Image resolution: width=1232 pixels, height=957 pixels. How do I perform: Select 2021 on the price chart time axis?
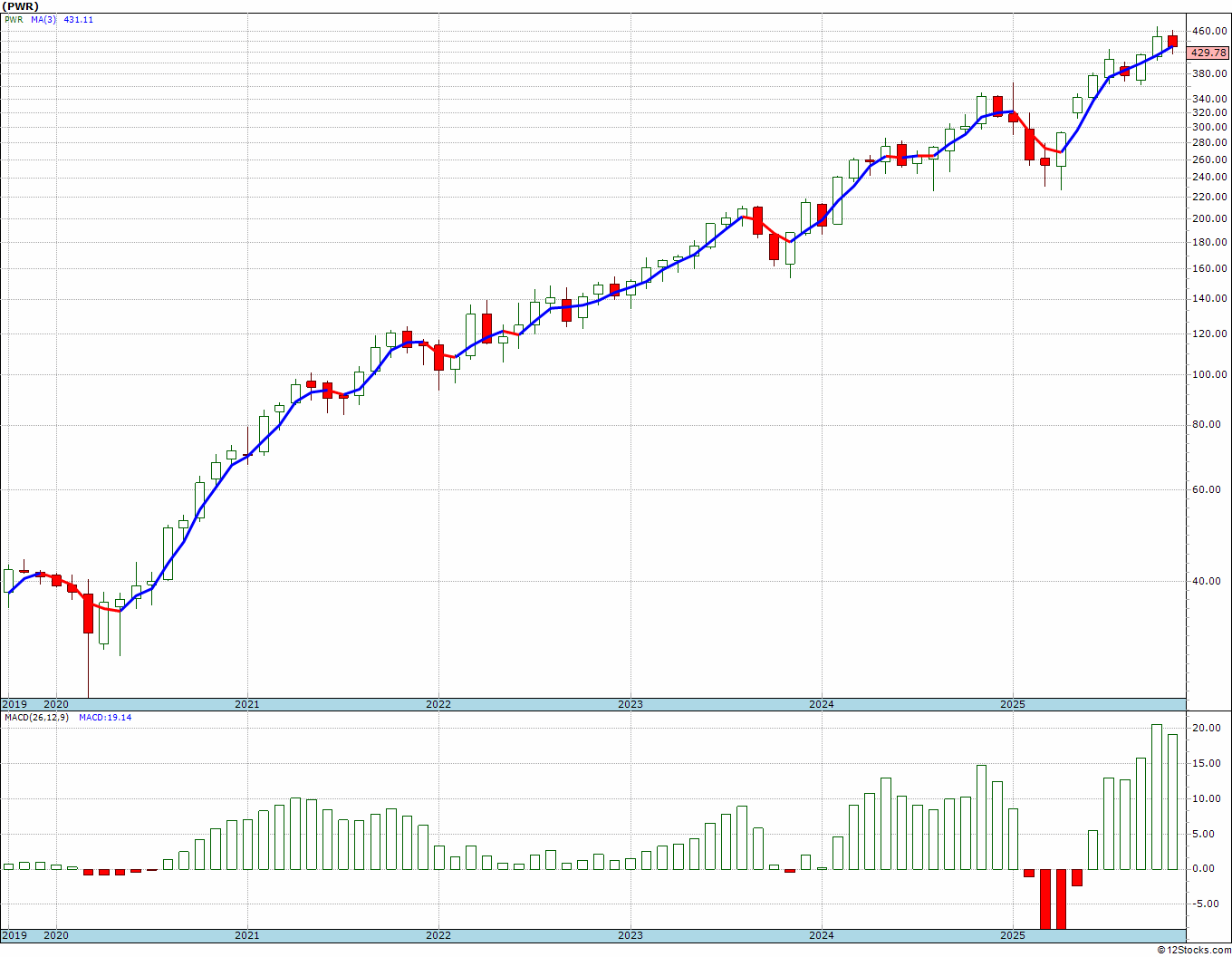point(247,704)
